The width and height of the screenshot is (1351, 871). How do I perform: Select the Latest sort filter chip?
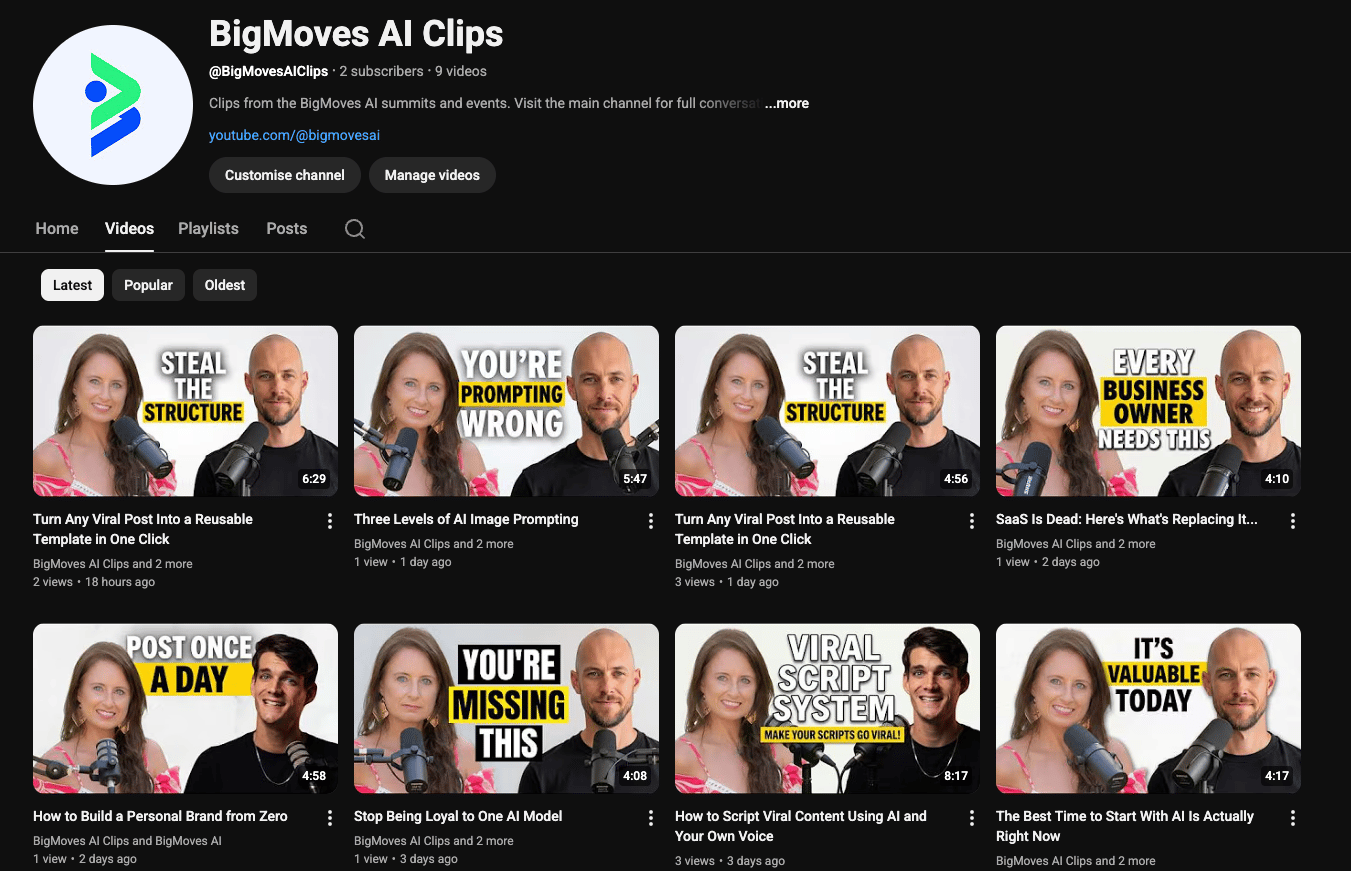[72, 285]
